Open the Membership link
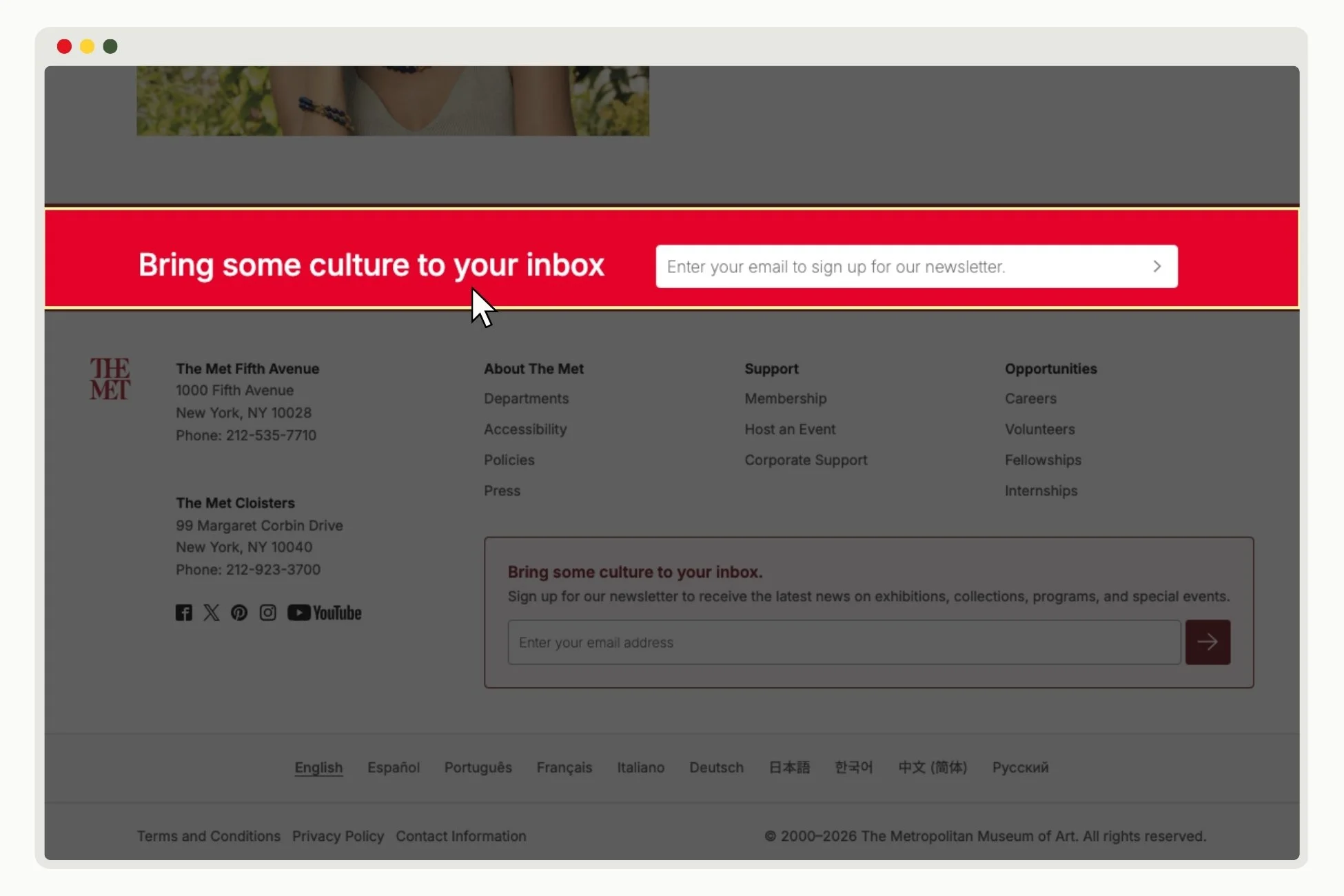Image resolution: width=1344 pixels, height=896 pixels. [785, 398]
